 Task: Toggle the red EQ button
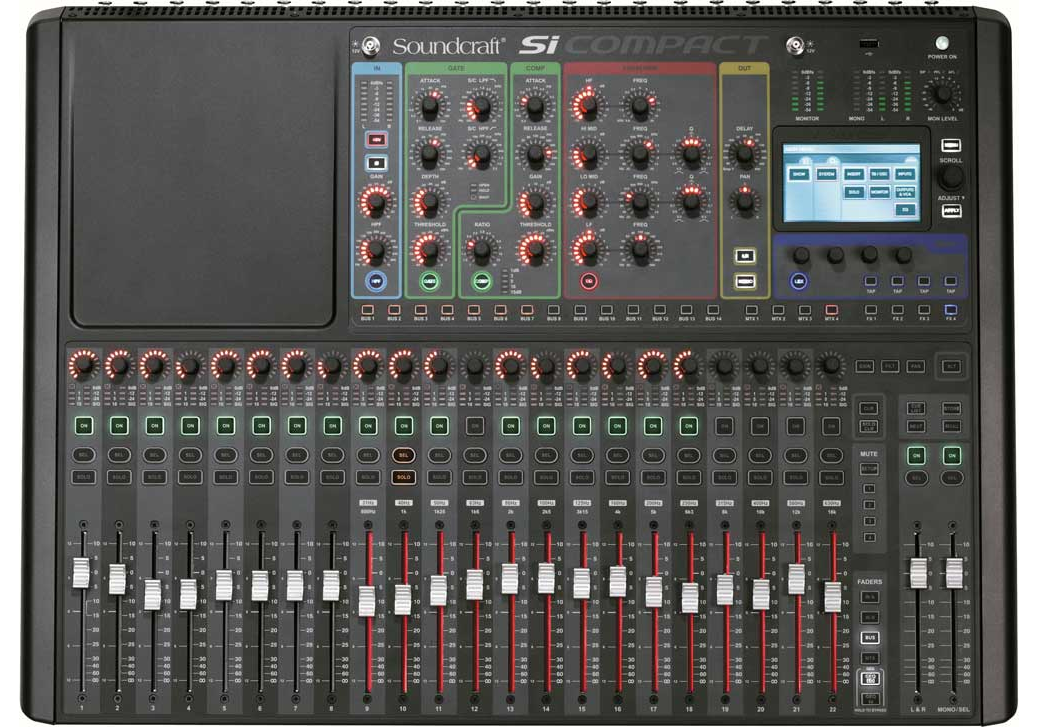pos(588,281)
